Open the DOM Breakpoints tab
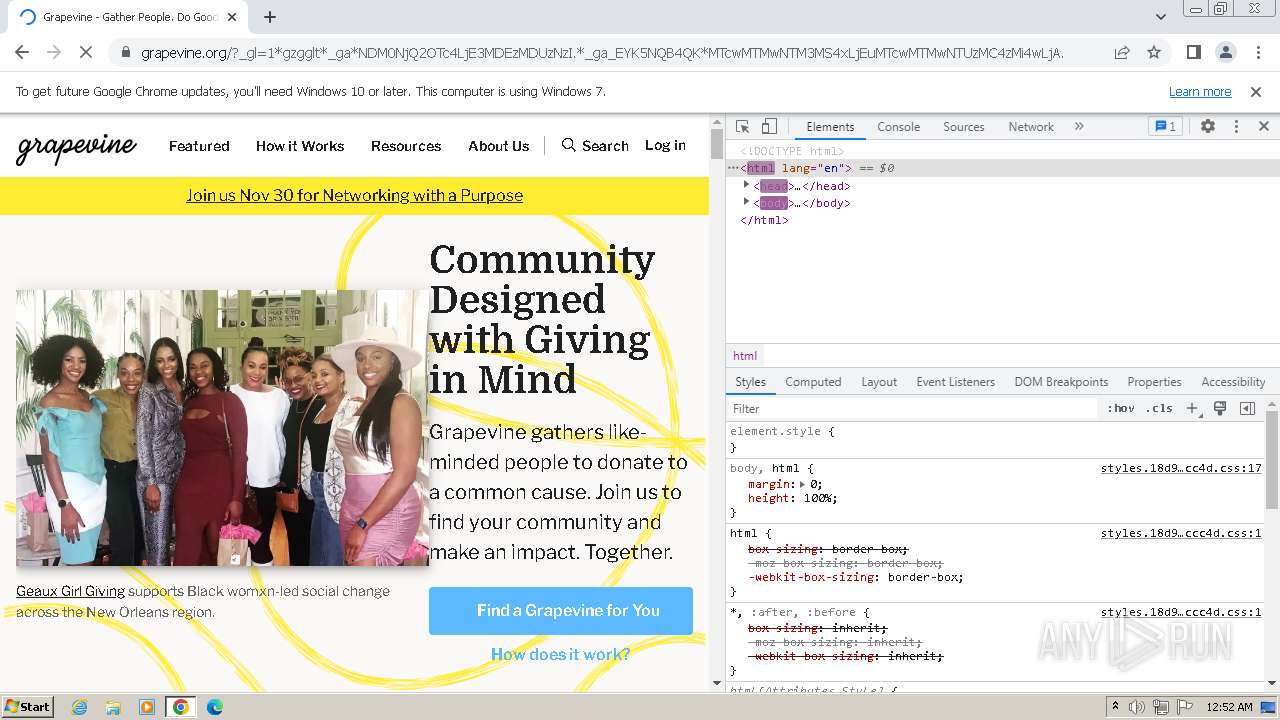1280x720 pixels. point(1061,382)
